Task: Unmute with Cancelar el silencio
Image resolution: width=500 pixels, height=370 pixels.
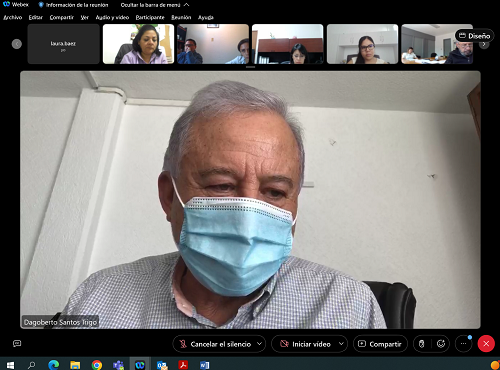Action: tap(215, 344)
